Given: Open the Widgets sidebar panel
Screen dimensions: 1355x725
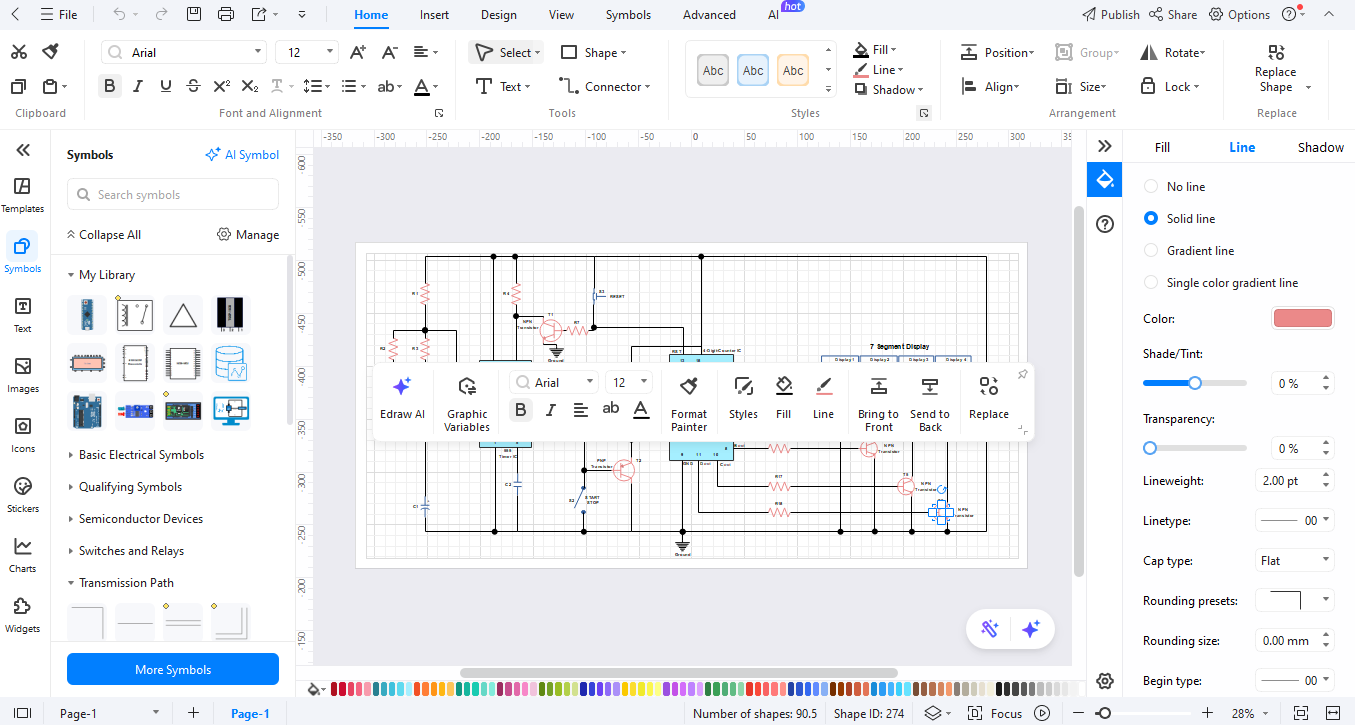Looking at the screenshot, I should (22, 614).
